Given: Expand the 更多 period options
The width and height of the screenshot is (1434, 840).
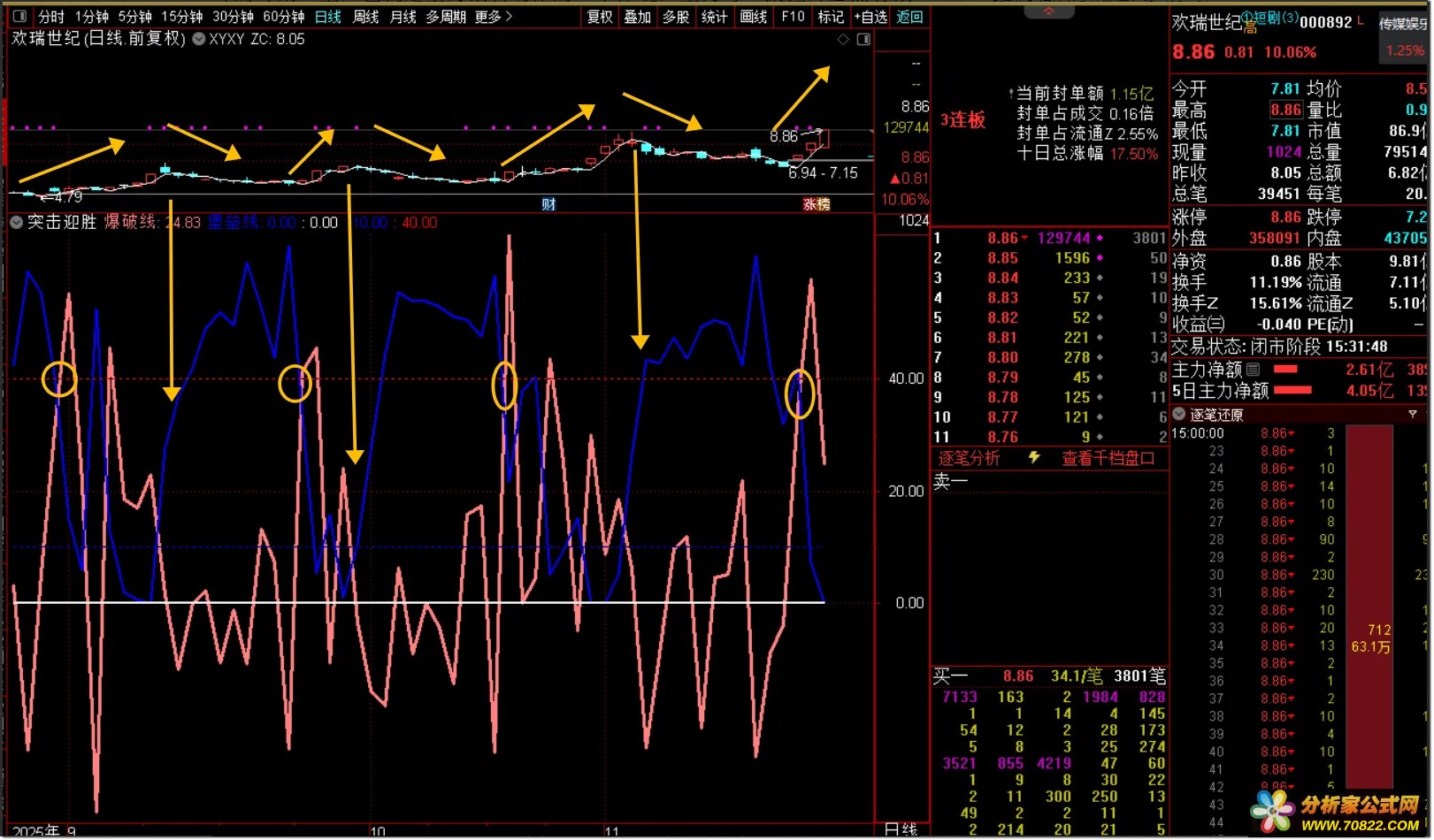Looking at the screenshot, I should pyautogui.click(x=493, y=16).
